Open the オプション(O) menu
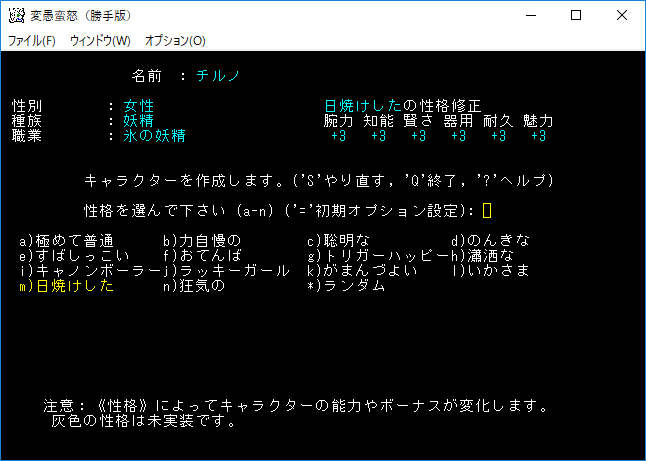 175,41
